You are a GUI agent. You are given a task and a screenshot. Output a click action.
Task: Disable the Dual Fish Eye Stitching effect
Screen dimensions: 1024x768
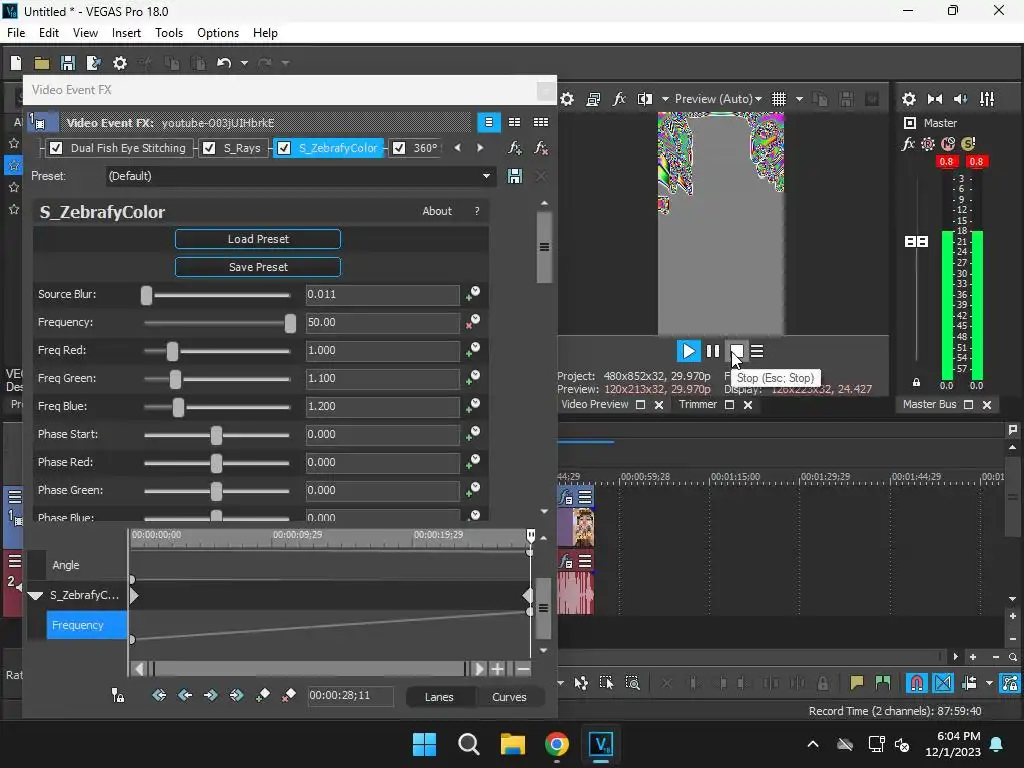[56, 148]
